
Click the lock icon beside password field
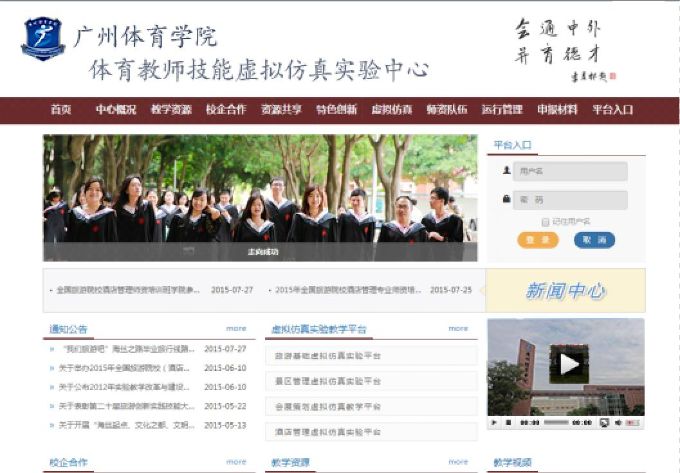[x=507, y=200]
